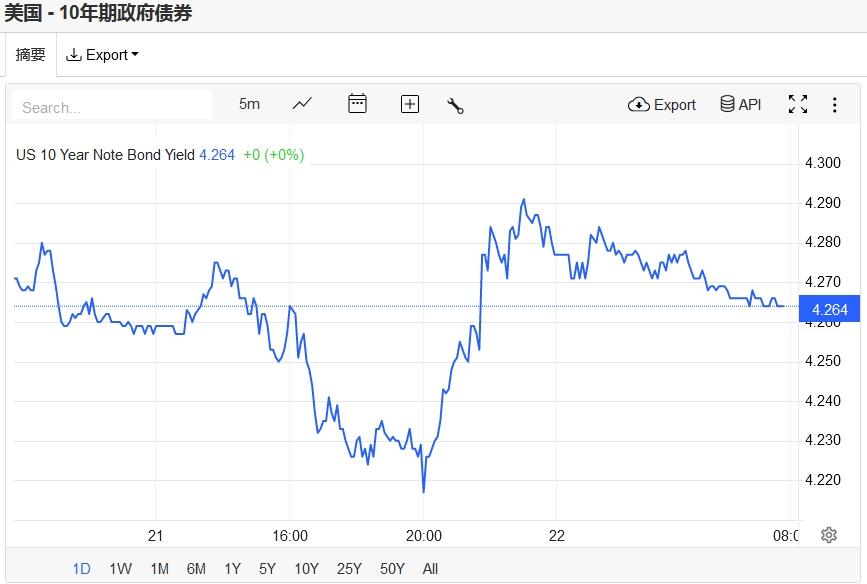Choose the 1Y time range
The width and height of the screenshot is (867, 584).
232,569
